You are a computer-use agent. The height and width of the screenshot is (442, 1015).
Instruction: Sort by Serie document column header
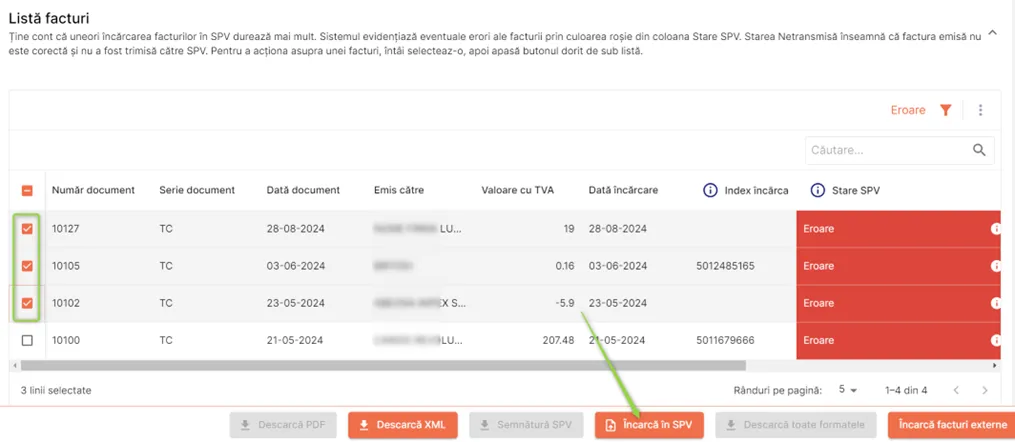197,190
